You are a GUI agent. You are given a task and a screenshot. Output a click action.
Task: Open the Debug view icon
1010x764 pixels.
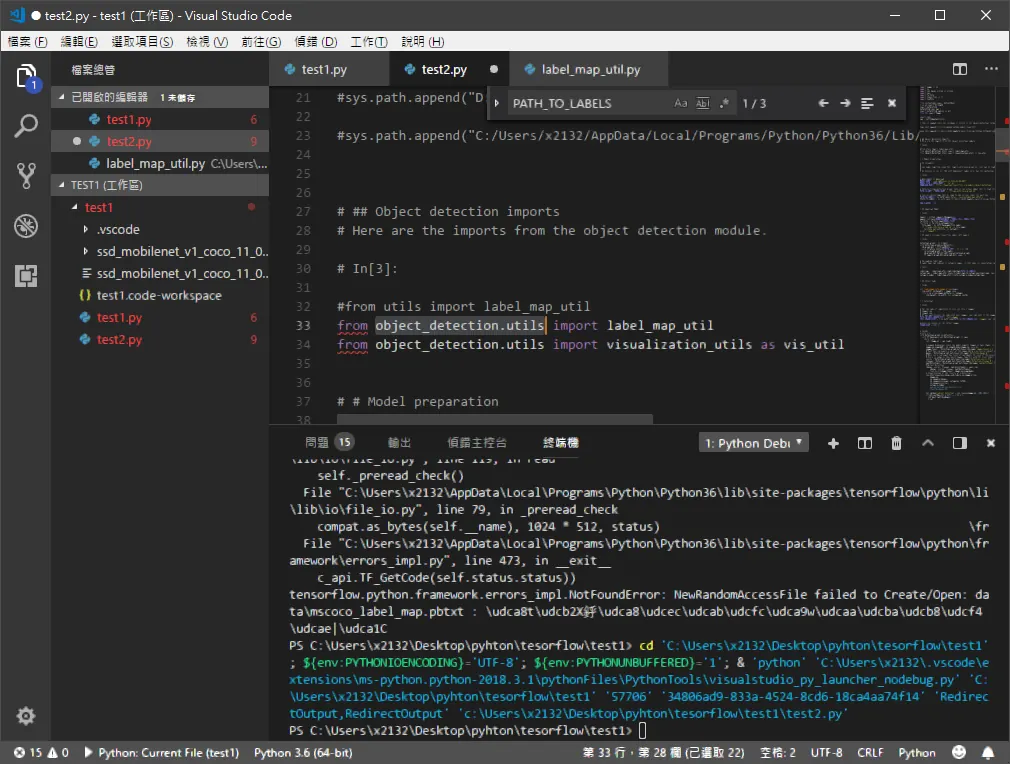tap(26, 226)
